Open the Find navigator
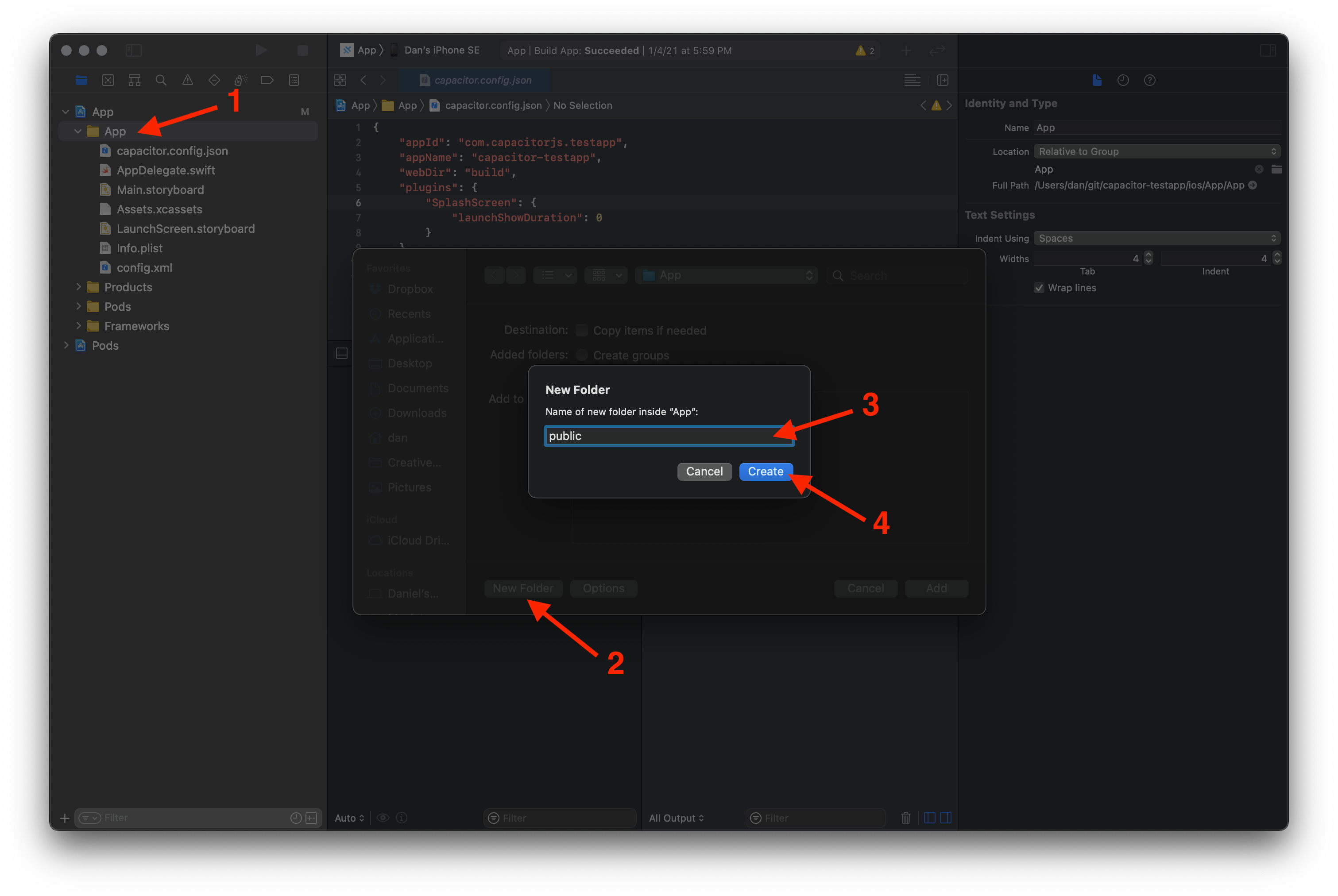This screenshot has width=1338, height=896. (161, 80)
